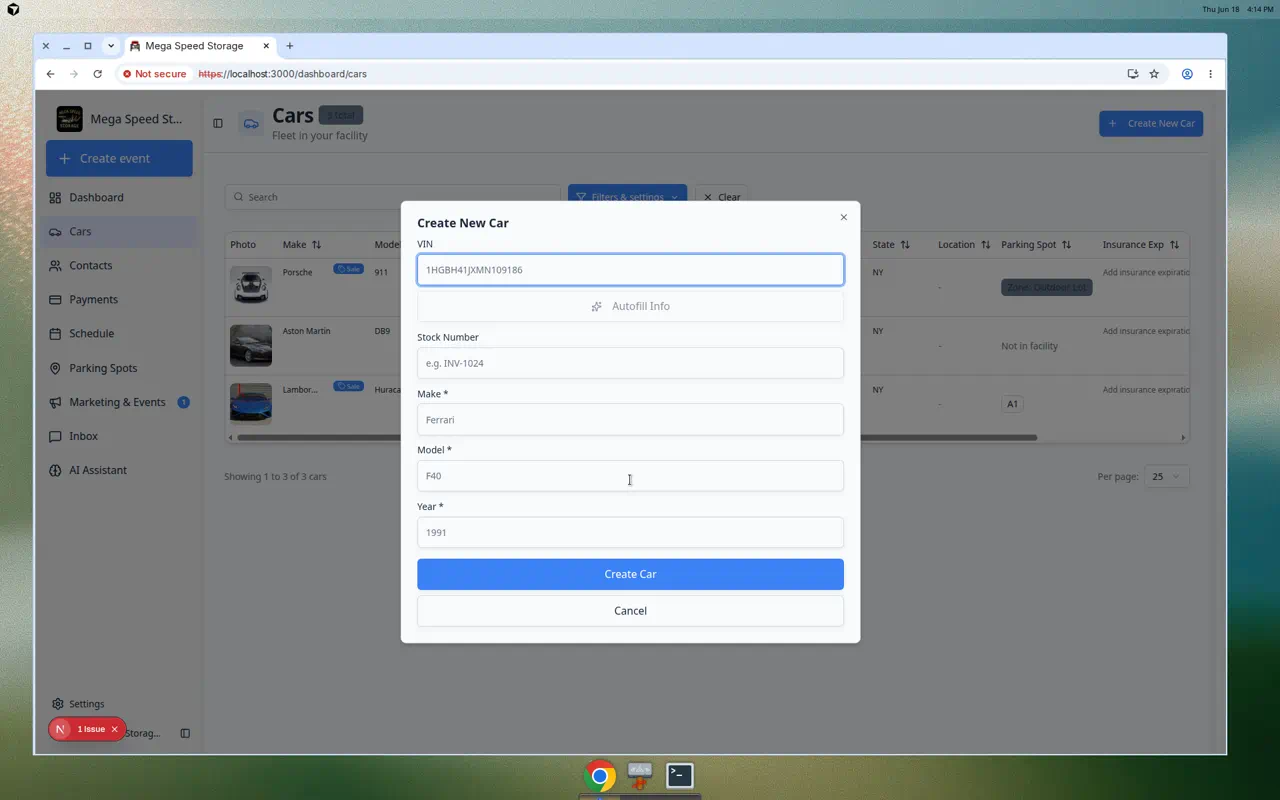Image resolution: width=1280 pixels, height=800 pixels.
Task: Dismiss the 1 Issue notification
Action: coord(114,729)
